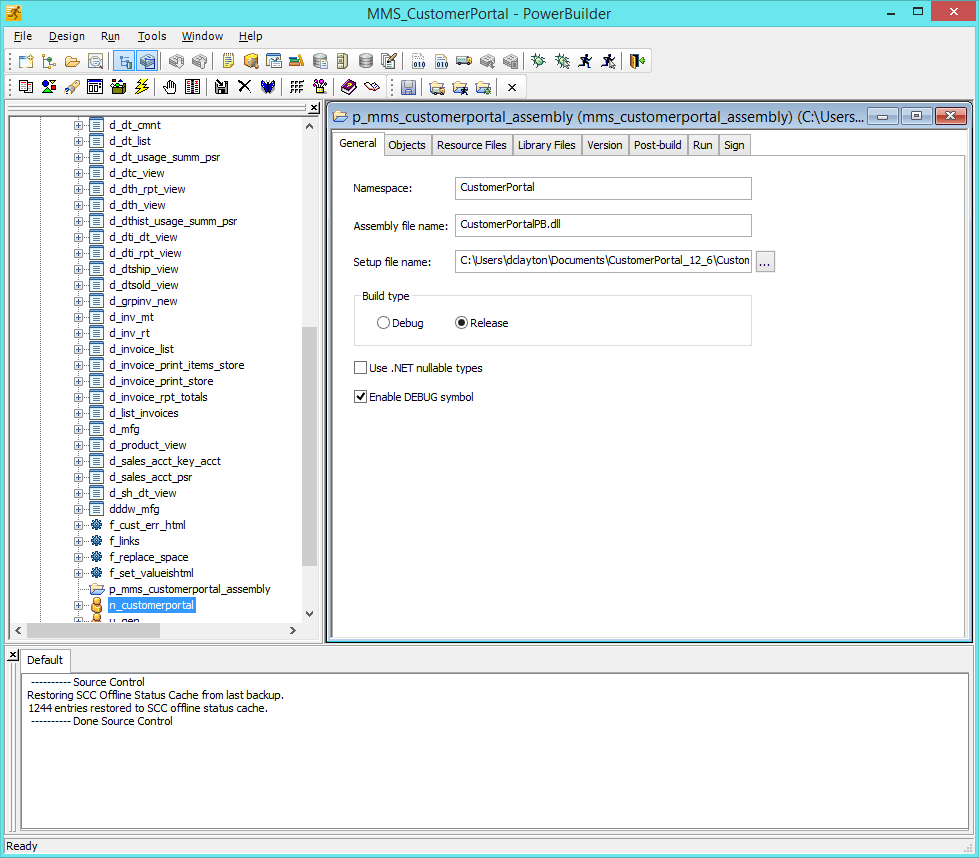979x858 pixels.
Task: Click the blue floppy disk Save icon
Action: [408, 87]
